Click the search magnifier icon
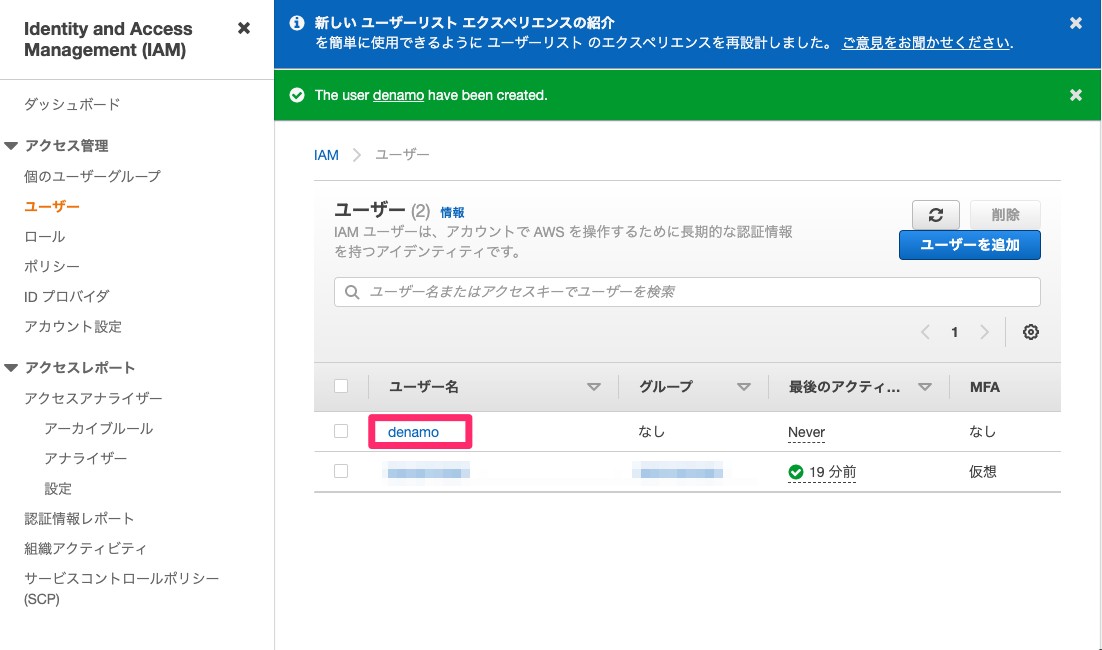The height and width of the screenshot is (650, 1102). point(351,291)
